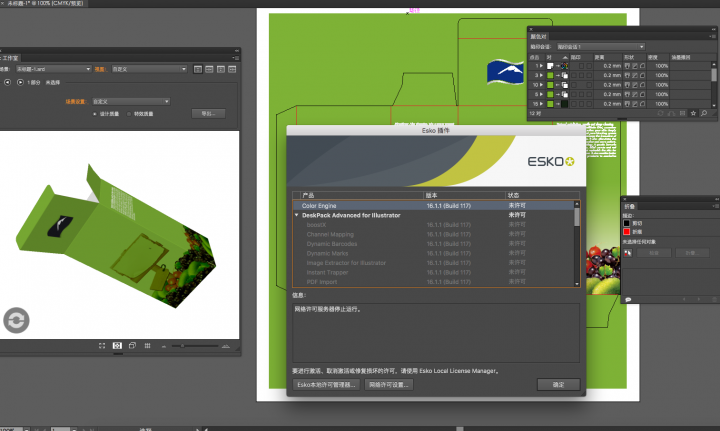Open Esko本地许可管理器 button
This screenshot has height=431, width=720.
point(326,384)
